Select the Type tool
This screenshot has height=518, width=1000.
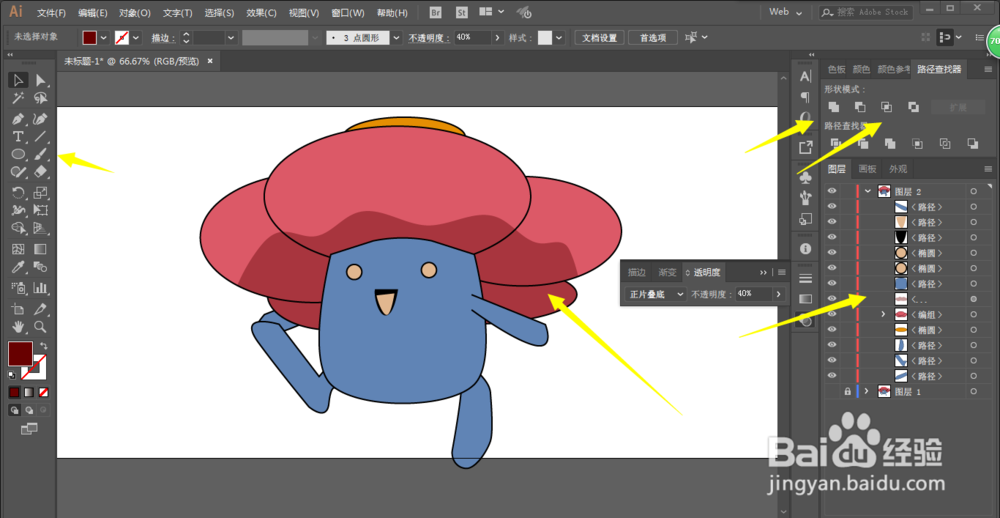click(x=18, y=137)
